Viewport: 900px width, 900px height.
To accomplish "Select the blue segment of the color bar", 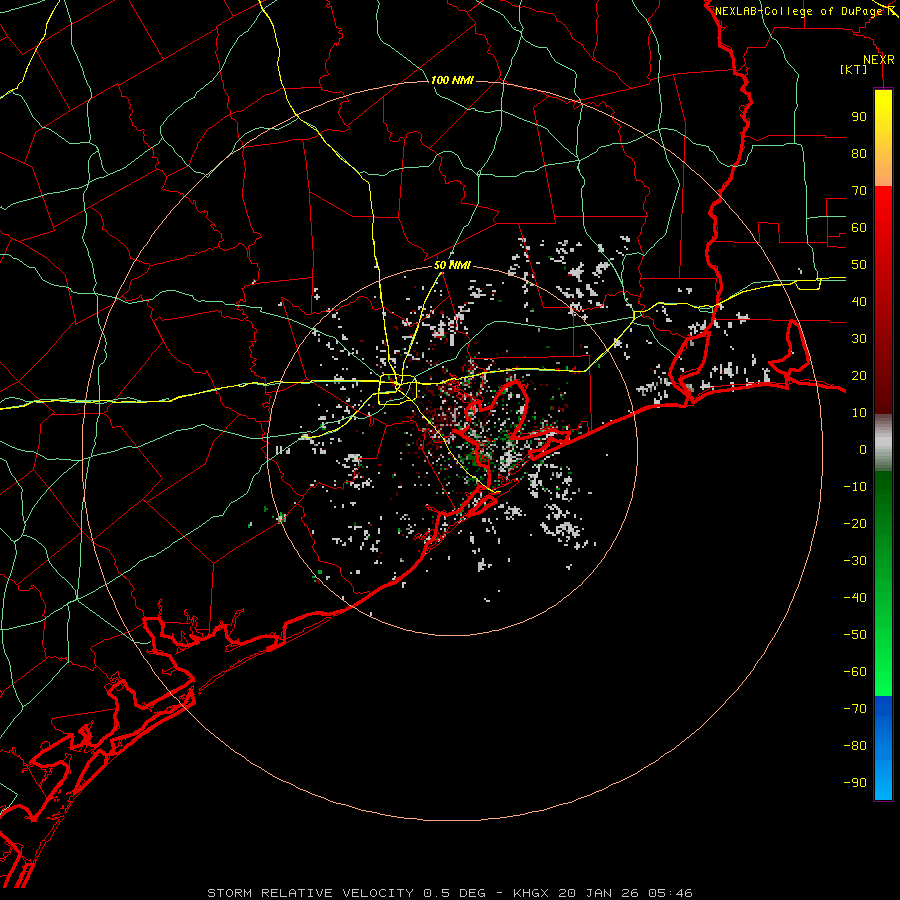I will pos(883,748).
